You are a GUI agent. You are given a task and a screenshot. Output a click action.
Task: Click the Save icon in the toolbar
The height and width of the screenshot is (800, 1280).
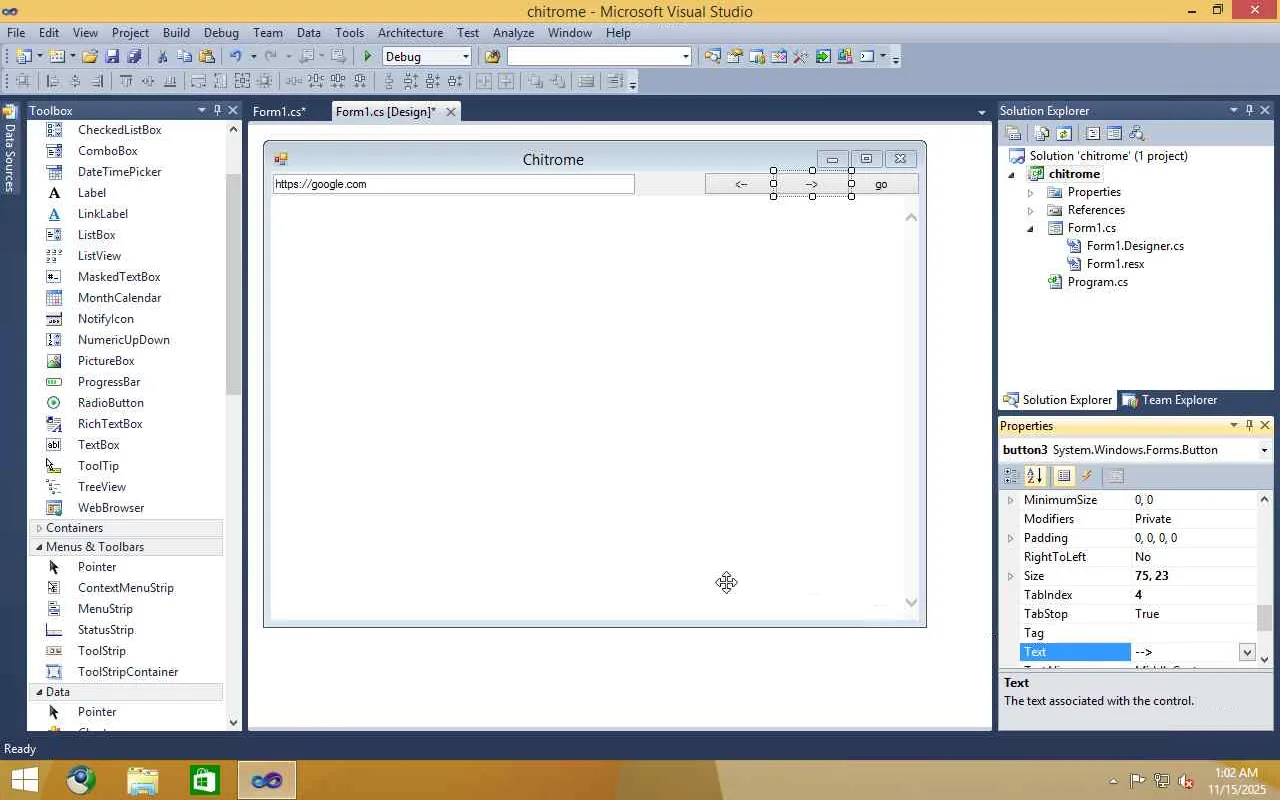[112, 57]
